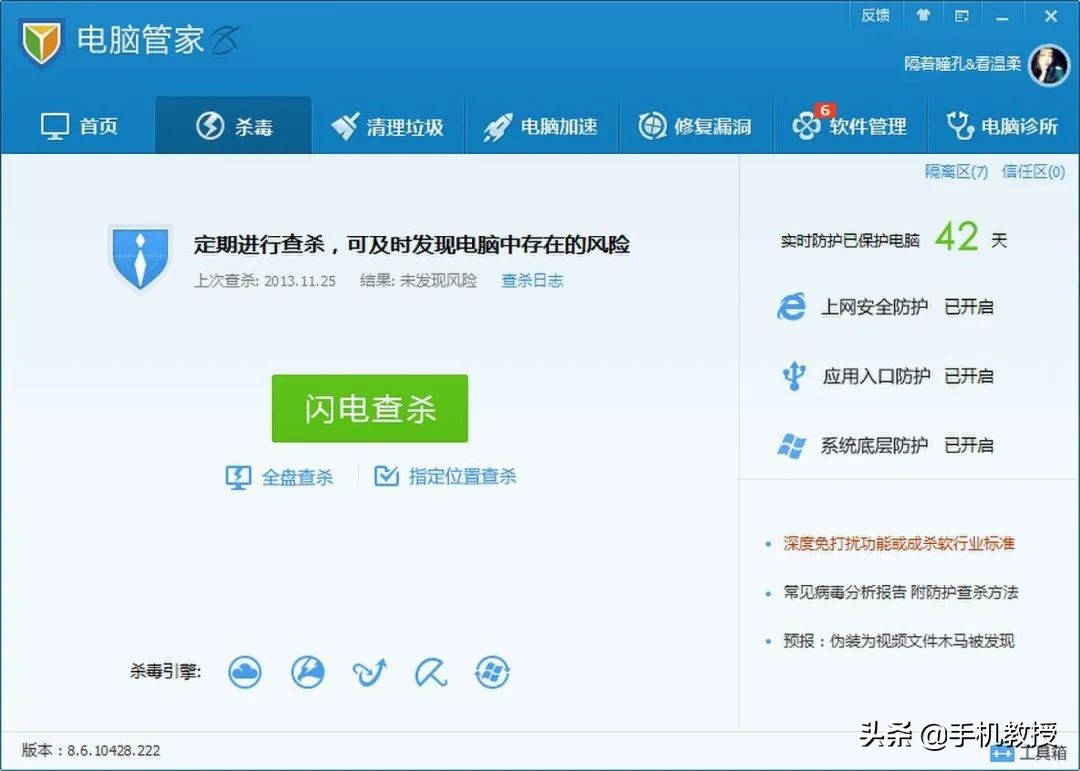Click the 反馈 feedback button
The width and height of the screenshot is (1080, 771).
(875, 16)
